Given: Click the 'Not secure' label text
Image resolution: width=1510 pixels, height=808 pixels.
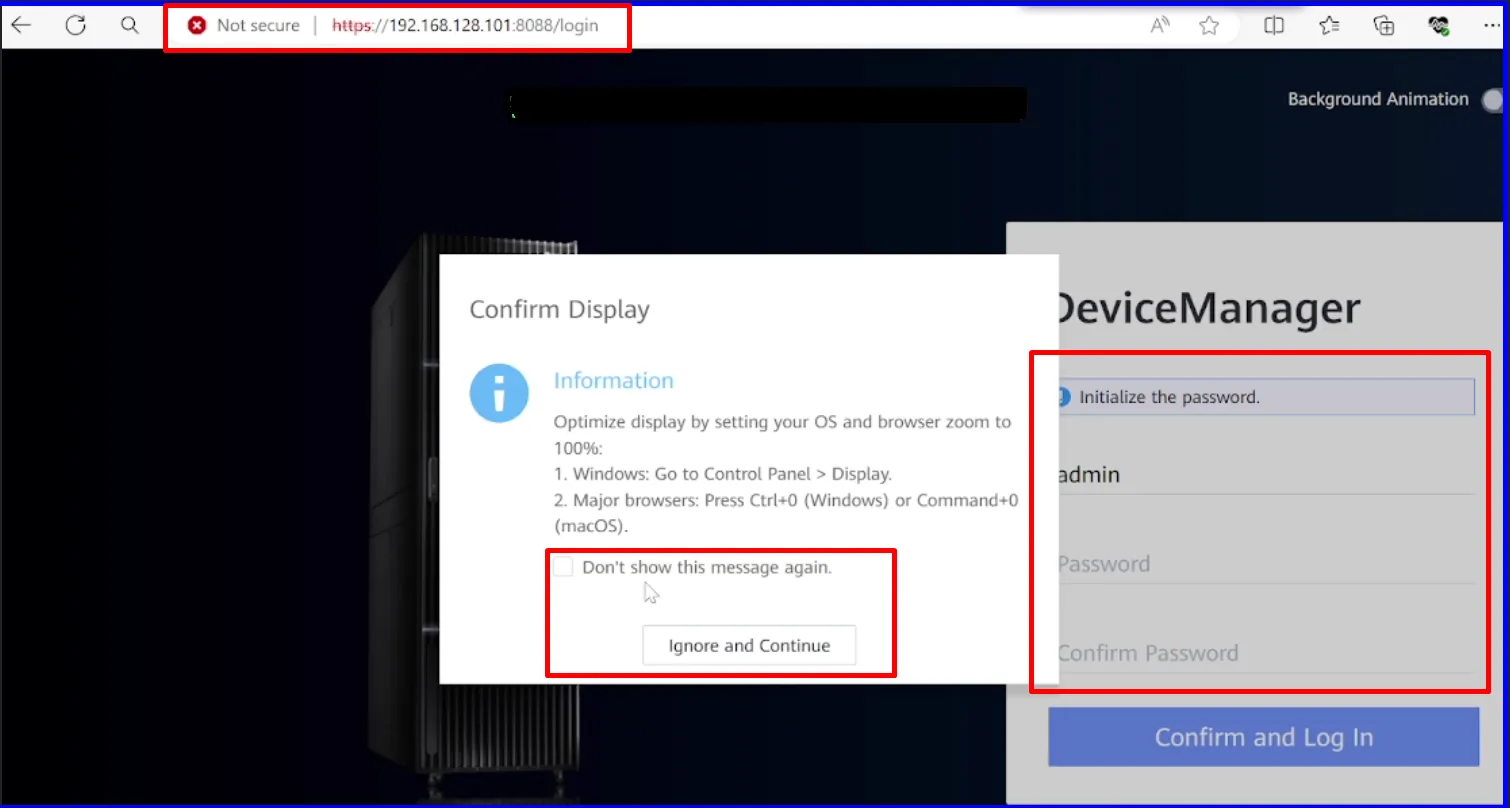Looking at the screenshot, I should point(258,26).
